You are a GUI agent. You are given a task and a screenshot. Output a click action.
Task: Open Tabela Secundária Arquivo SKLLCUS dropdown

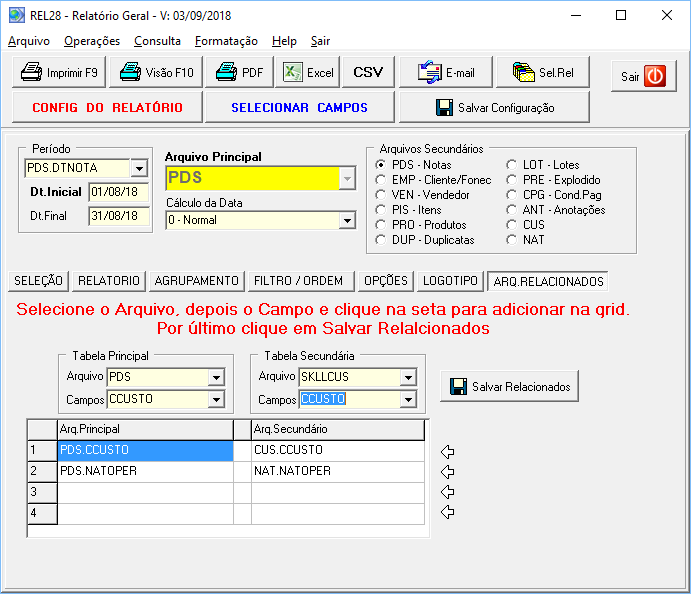pos(408,377)
